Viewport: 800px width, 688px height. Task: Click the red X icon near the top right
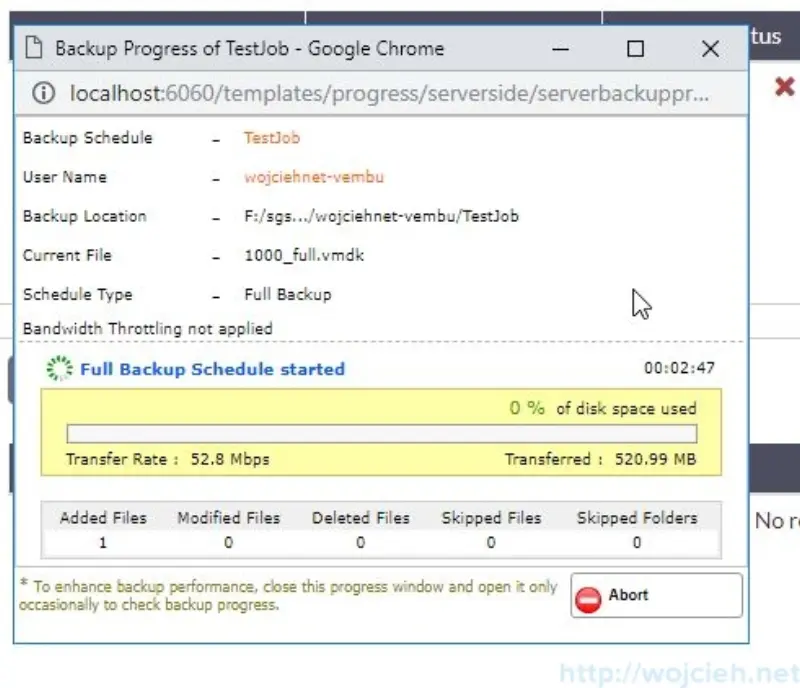[x=783, y=86]
